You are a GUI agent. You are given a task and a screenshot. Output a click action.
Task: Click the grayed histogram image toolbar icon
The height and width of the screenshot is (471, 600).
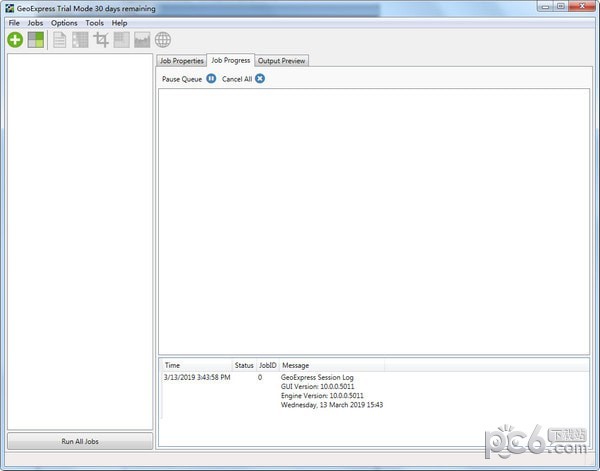coord(142,40)
